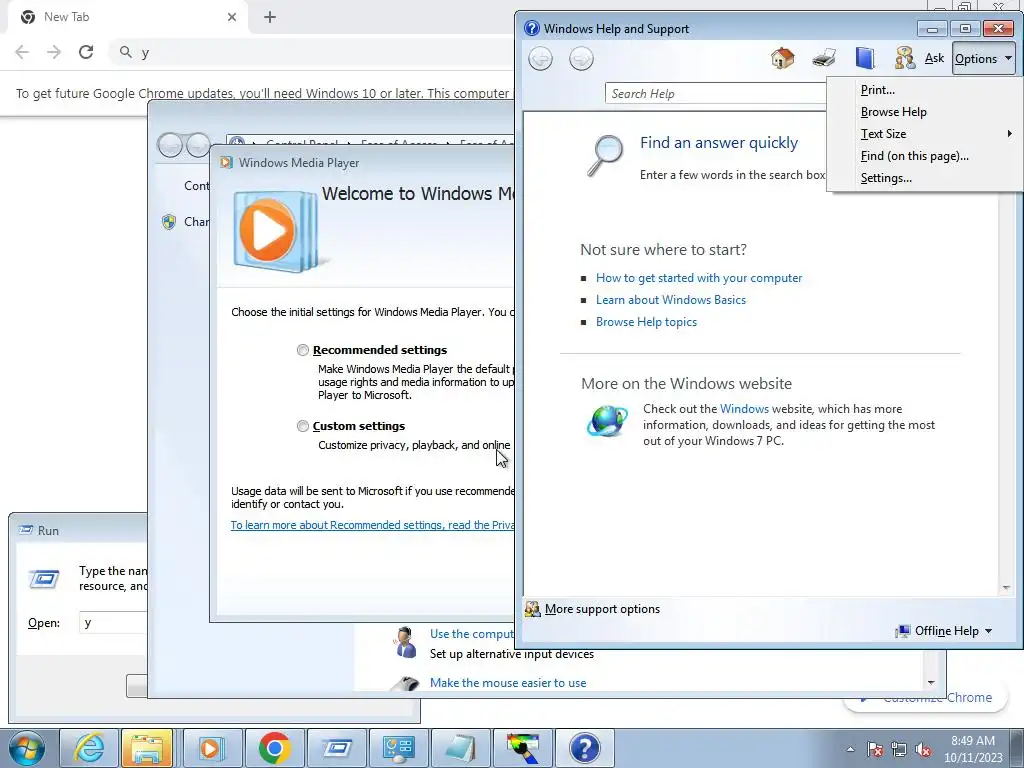1024x768 pixels.
Task: Open Learn about Windows Basics link
Action: (x=671, y=300)
